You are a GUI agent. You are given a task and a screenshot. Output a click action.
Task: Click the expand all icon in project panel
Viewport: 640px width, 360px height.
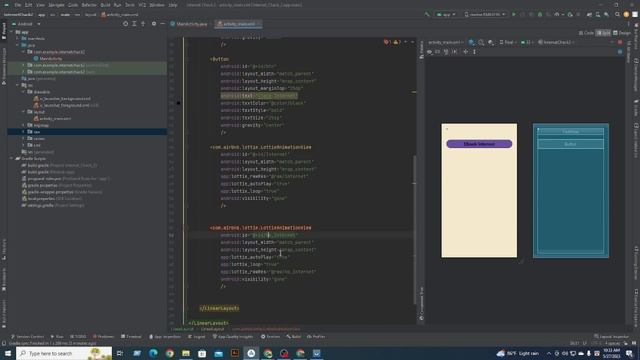coord(134,24)
